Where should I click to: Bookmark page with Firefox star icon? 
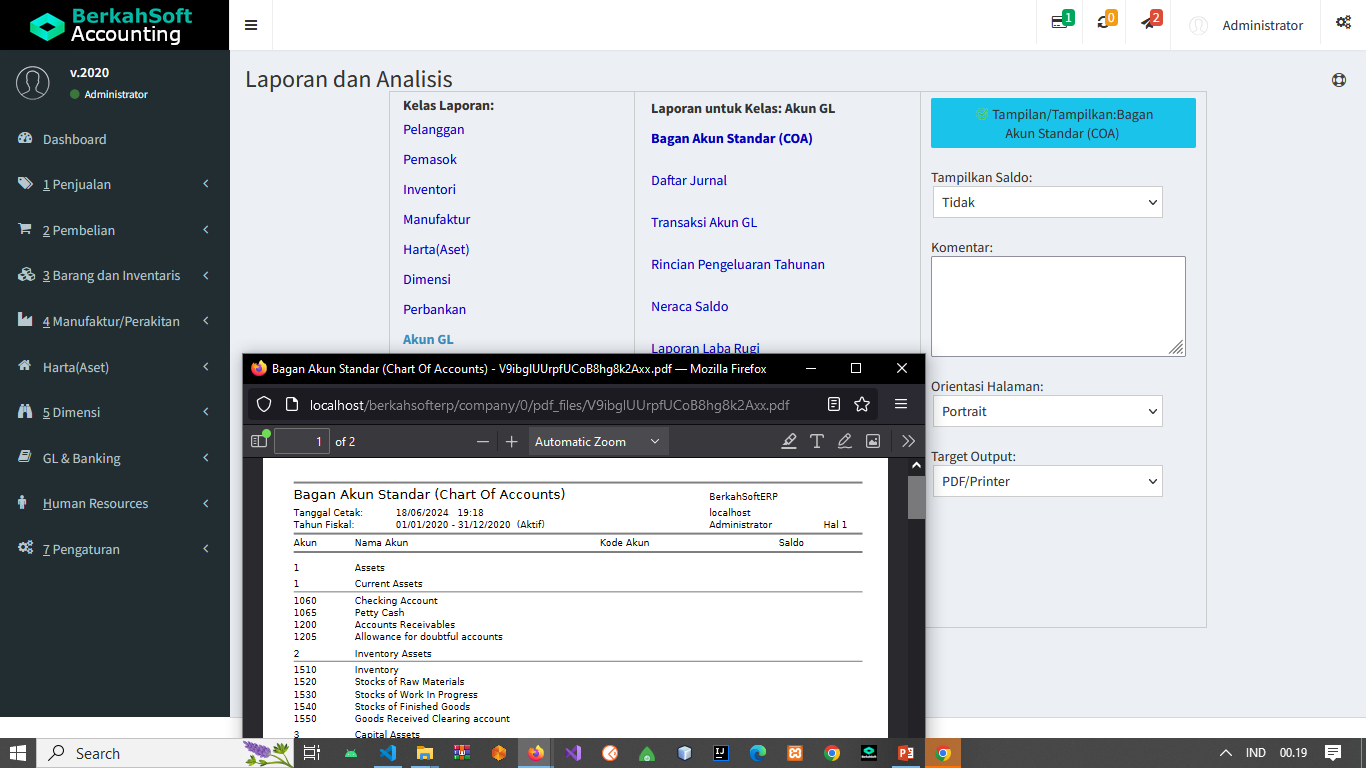point(862,405)
